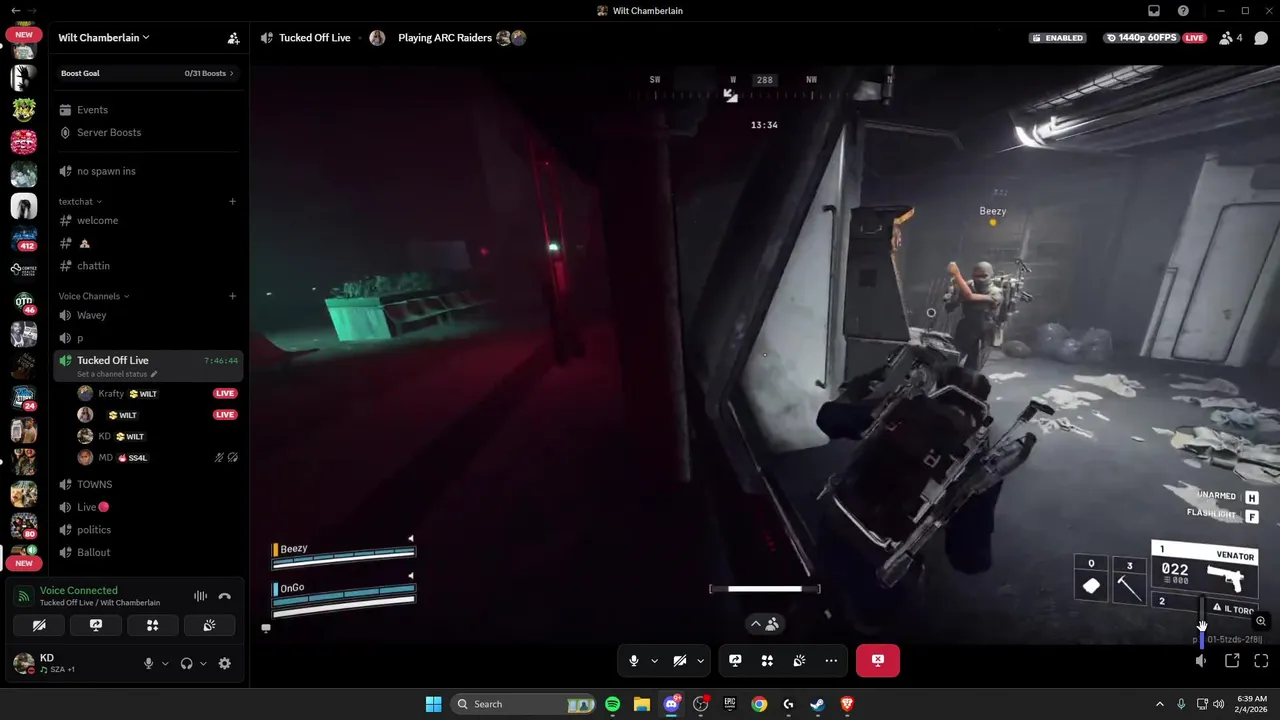Open User Settings gear

(x=224, y=663)
